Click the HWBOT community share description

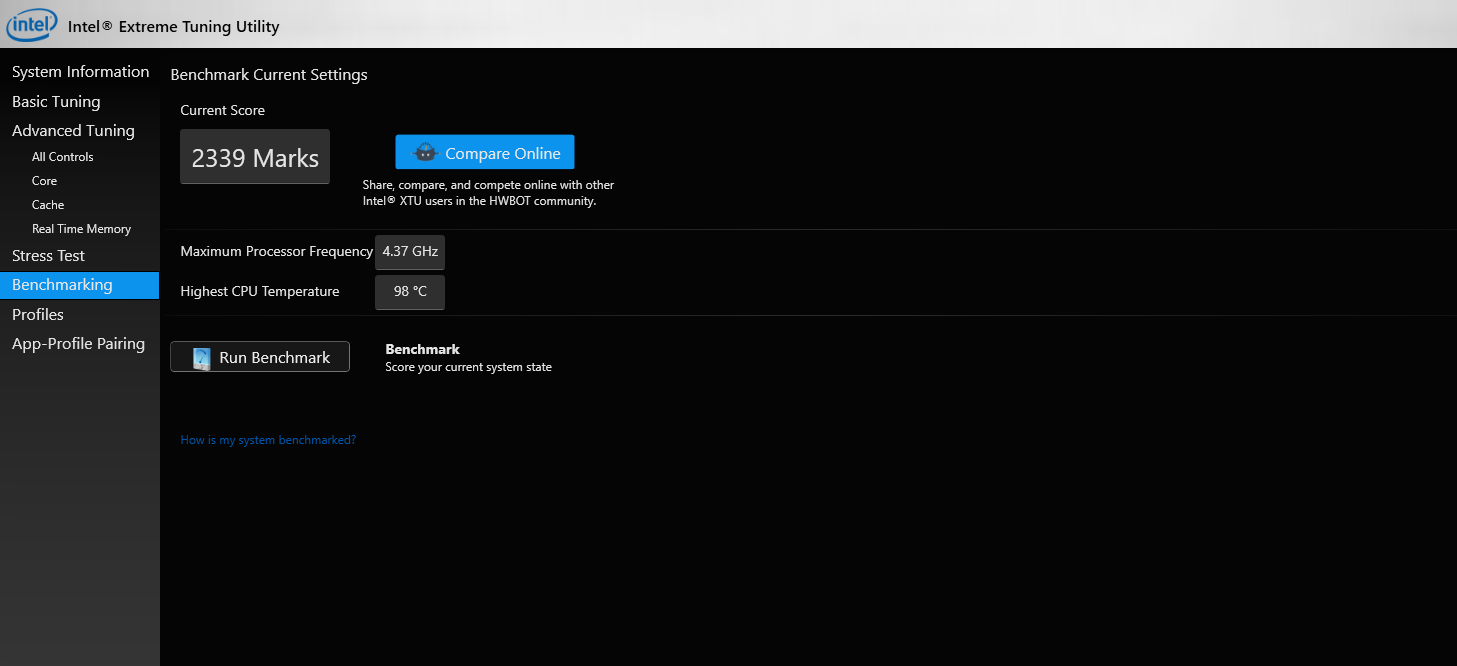[489, 193]
